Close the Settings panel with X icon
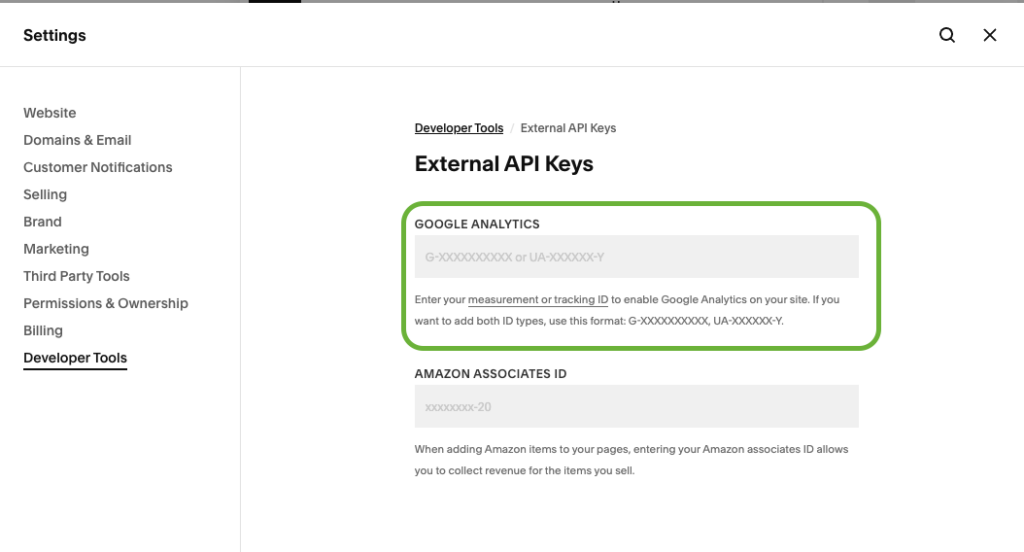This screenshot has width=1024, height=552. [x=990, y=35]
